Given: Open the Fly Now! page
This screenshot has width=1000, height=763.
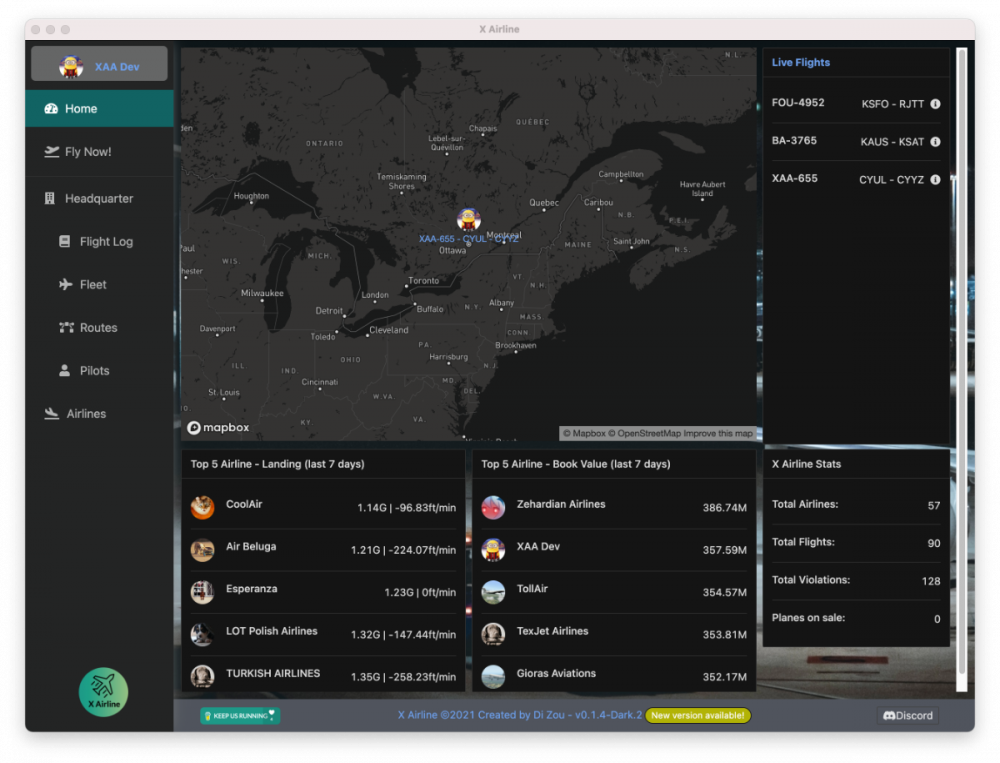Looking at the screenshot, I should click(x=99, y=152).
